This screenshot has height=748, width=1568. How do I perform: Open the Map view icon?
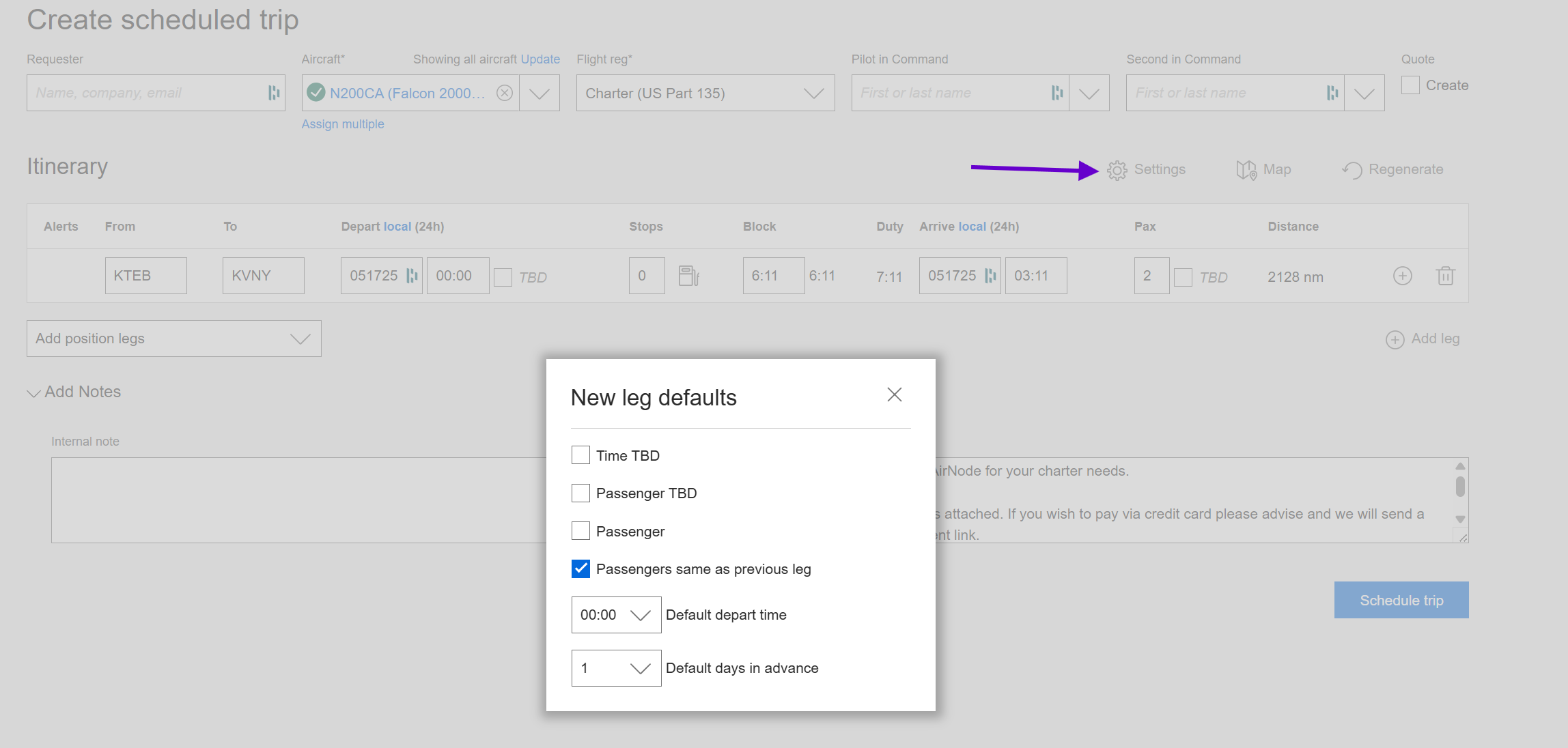[1246, 170]
